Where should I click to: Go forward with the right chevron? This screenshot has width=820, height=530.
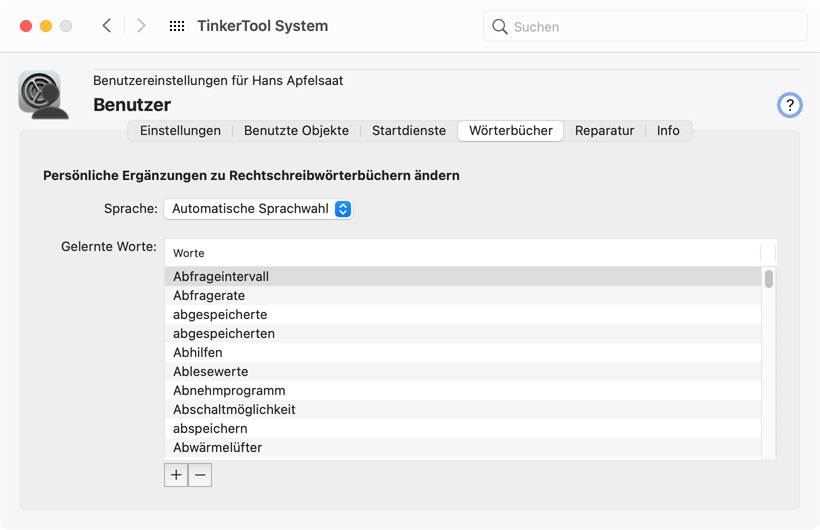[x=141, y=26]
